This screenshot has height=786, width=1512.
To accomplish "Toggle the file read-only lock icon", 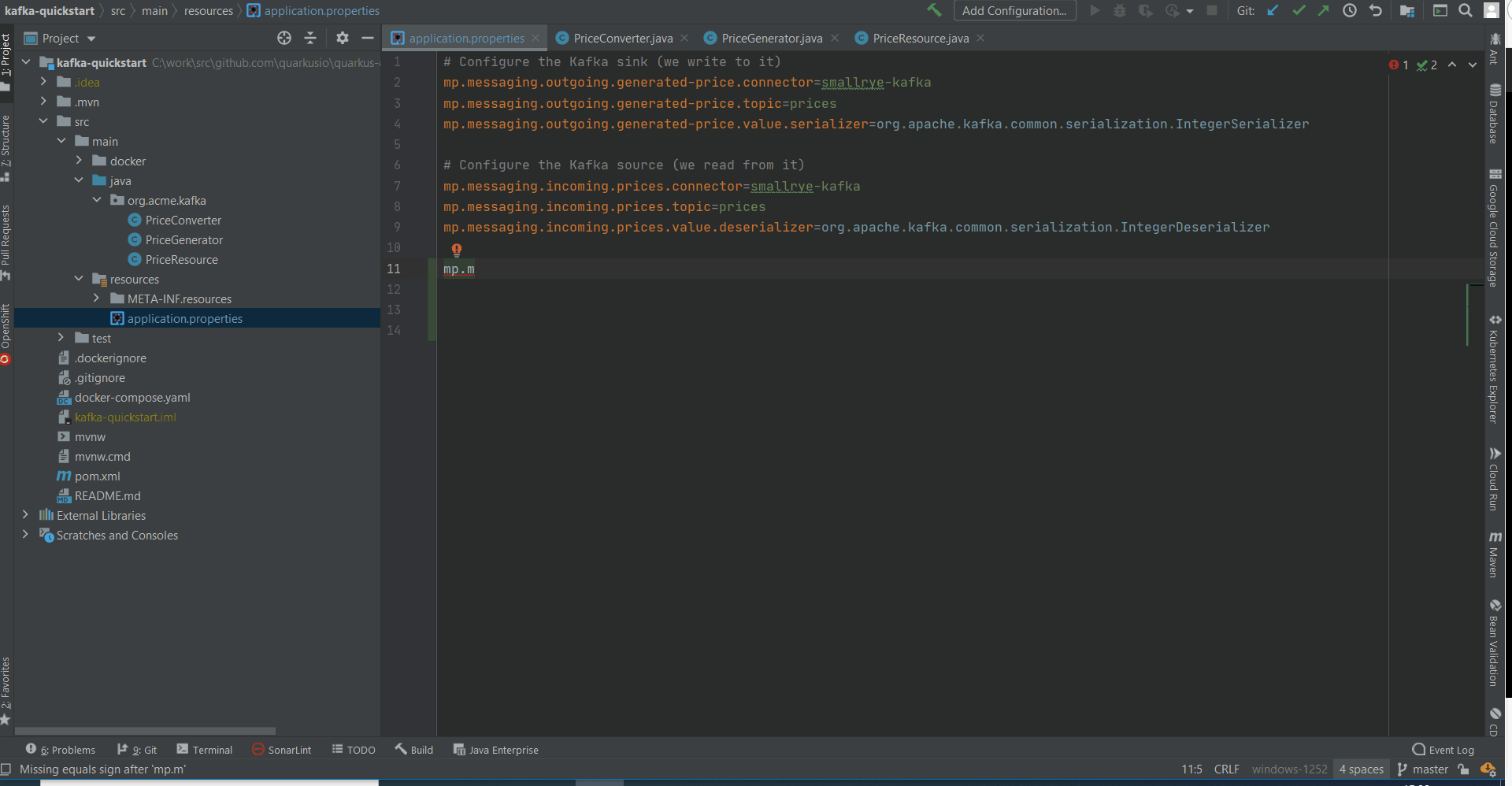I will click(1463, 769).
